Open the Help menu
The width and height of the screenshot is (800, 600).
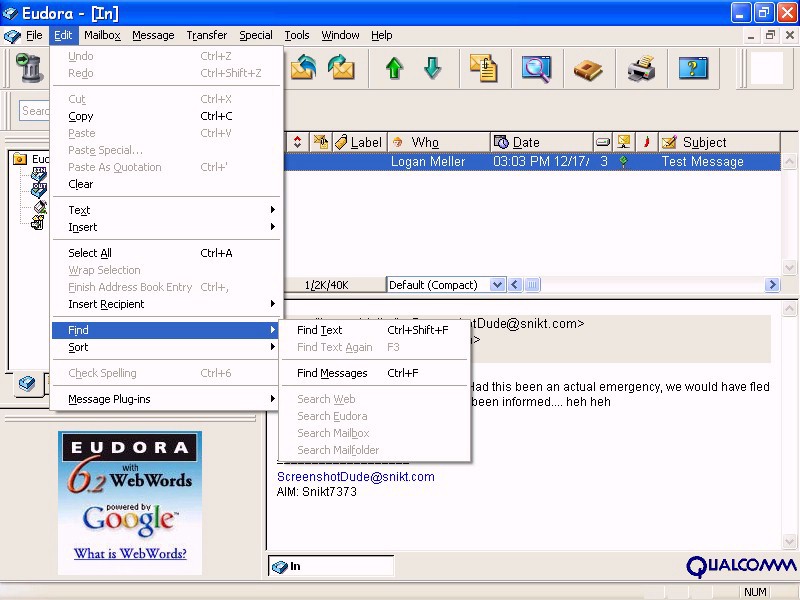click(x=382, y=35)
